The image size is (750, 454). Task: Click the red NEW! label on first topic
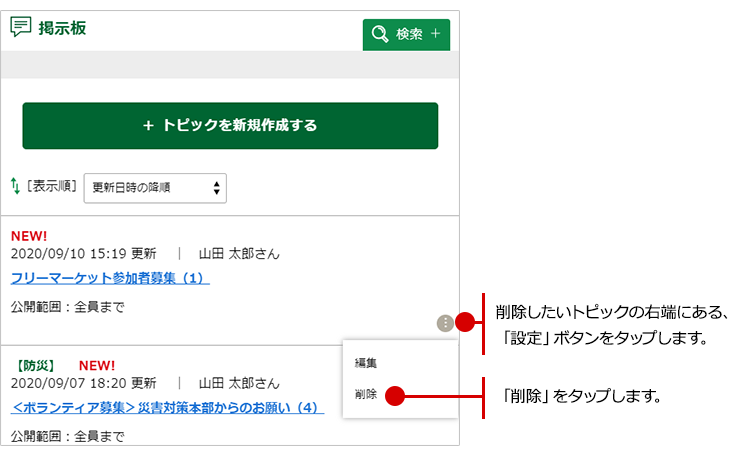click(29, 236)
